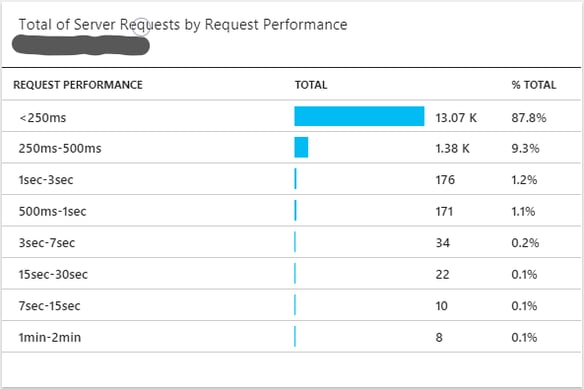Image resolution: width=584 pixels, height=389 pixels.
Task: Select the 250ms-500ms row label
Action: [60, 148]
